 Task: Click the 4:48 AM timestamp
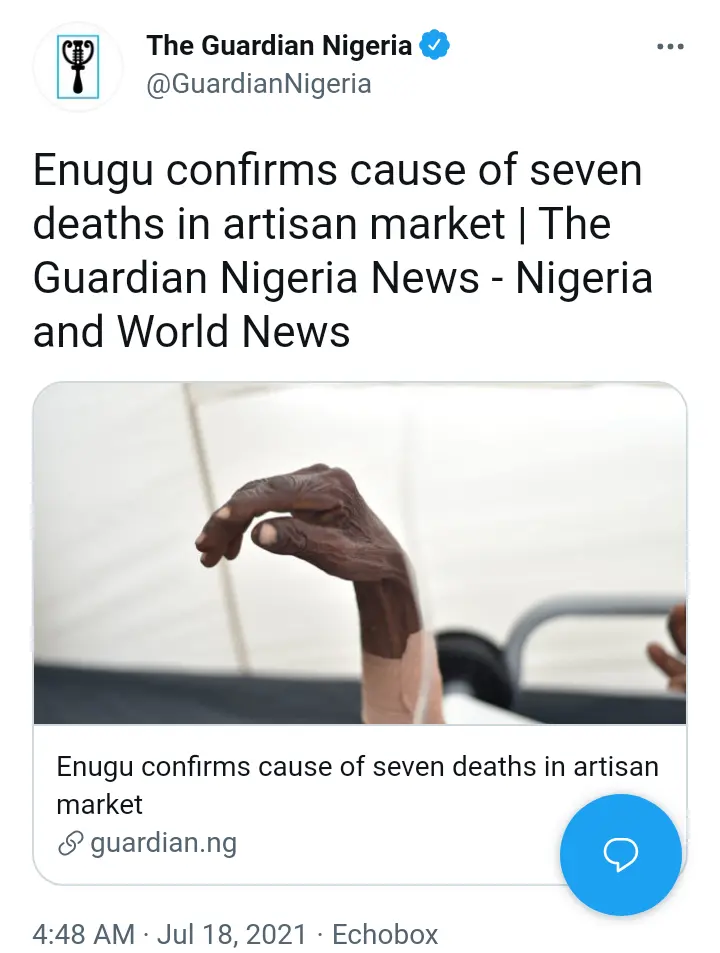(x=83, y=934)
